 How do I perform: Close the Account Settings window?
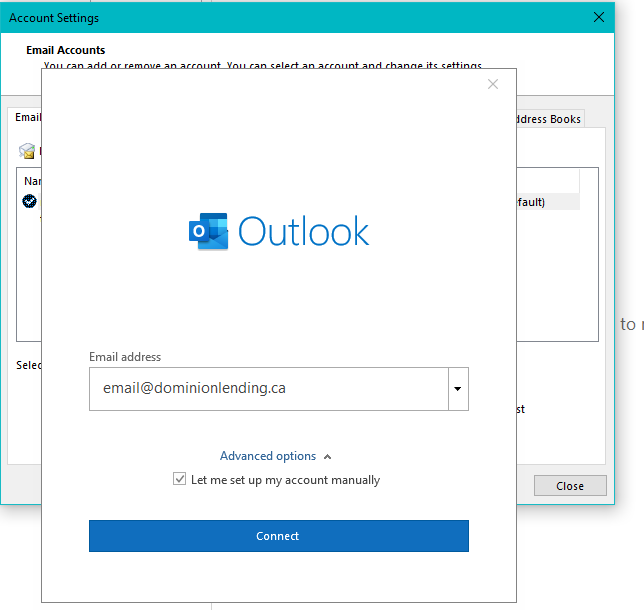[x=599, y=17]
